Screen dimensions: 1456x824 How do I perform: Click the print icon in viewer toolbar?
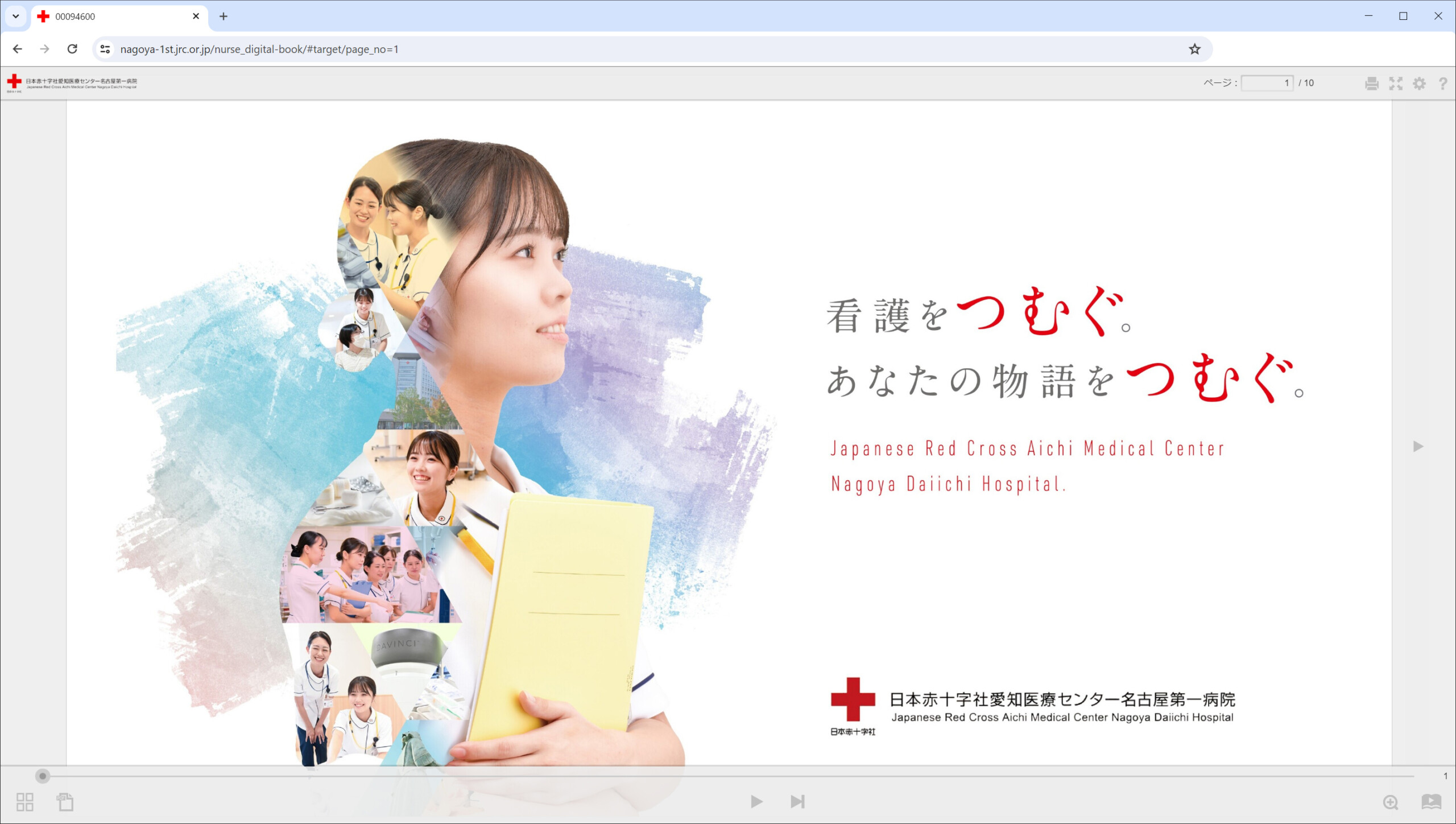tap(1371, 84)
